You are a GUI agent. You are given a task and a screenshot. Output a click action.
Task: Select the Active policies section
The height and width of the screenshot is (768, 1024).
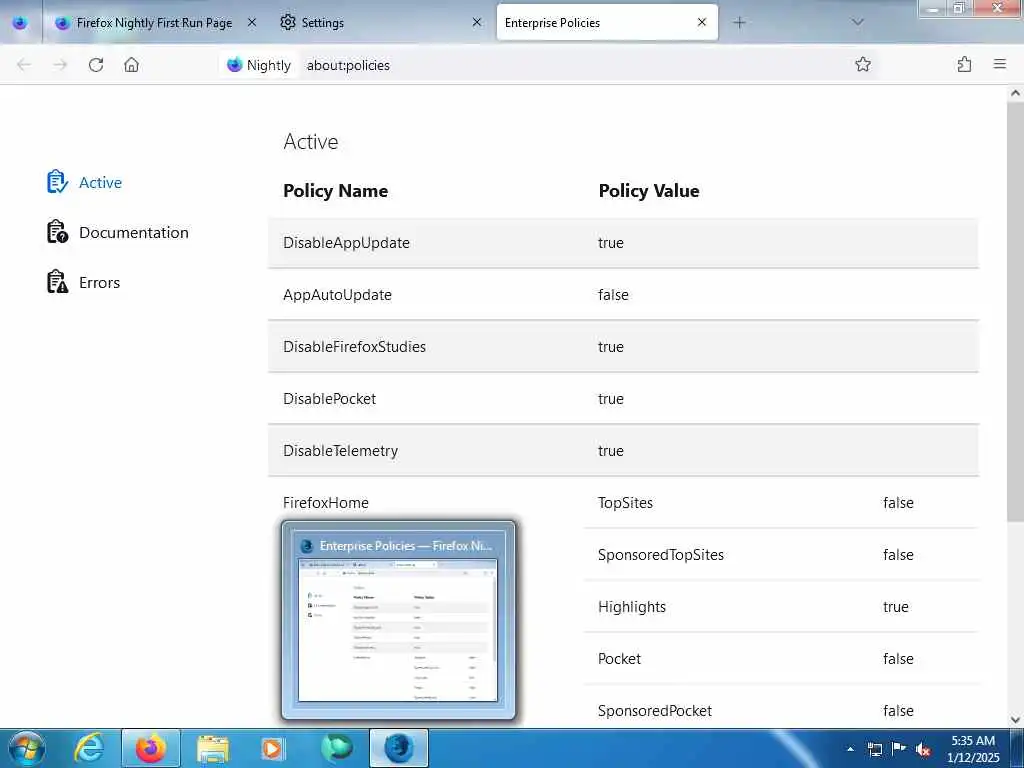(85, 182)
